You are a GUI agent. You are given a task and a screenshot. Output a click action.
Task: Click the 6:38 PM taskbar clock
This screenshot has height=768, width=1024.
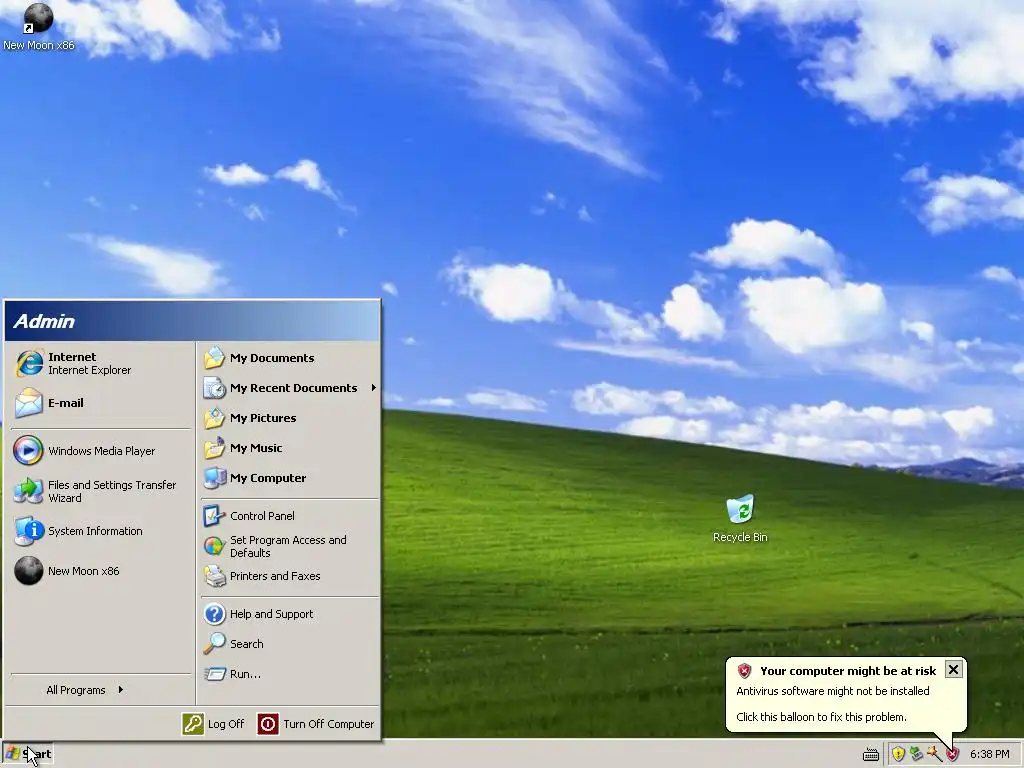pos(989,754)
